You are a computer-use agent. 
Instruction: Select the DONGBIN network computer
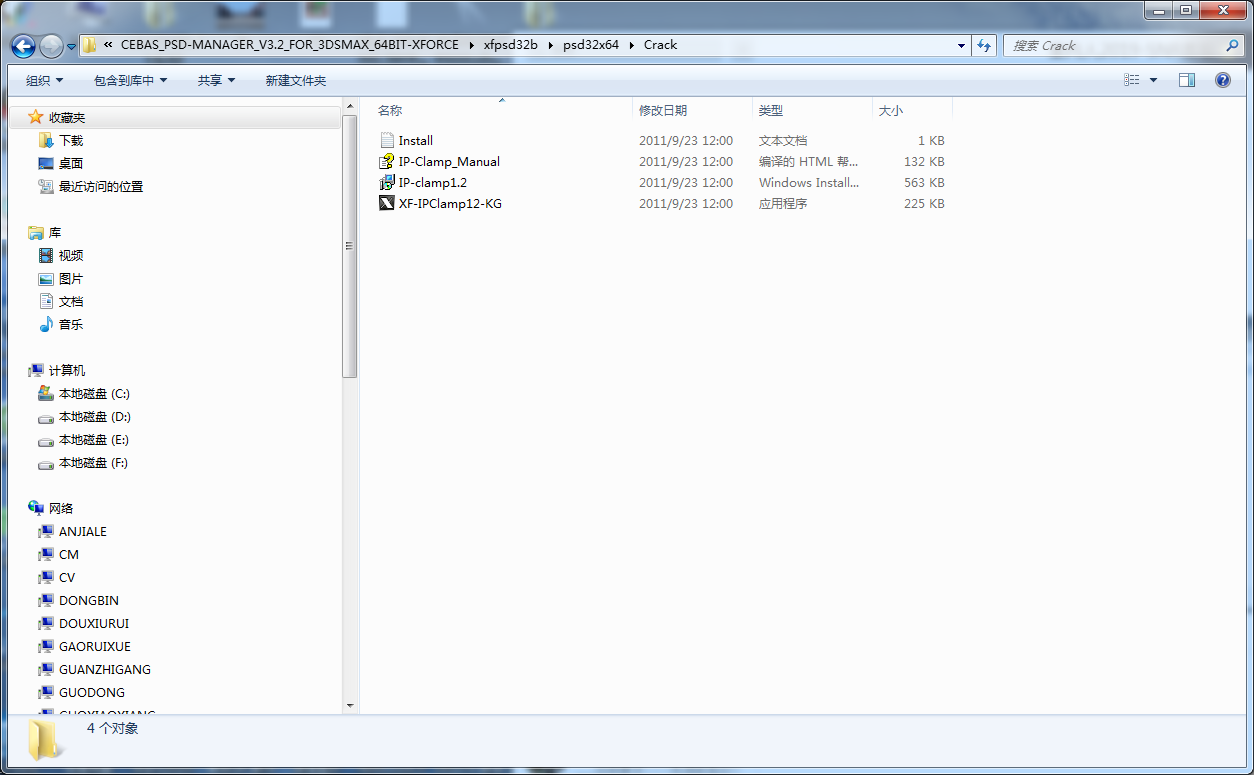[x=89, y=600]
